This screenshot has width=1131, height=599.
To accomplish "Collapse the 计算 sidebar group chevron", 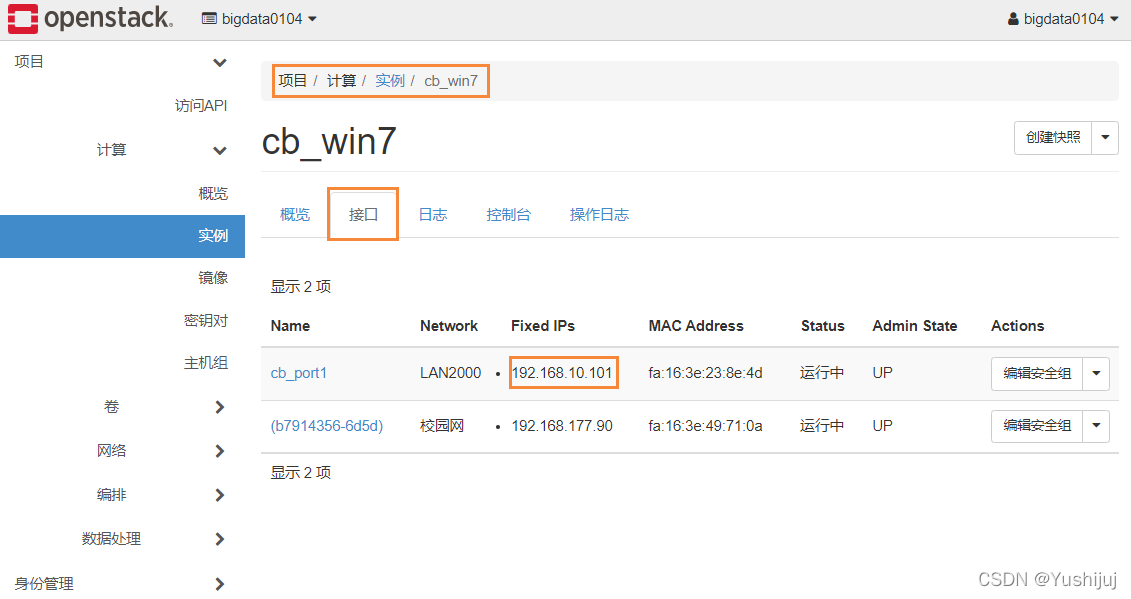I will pyautogui.click(x=220, y=150).
